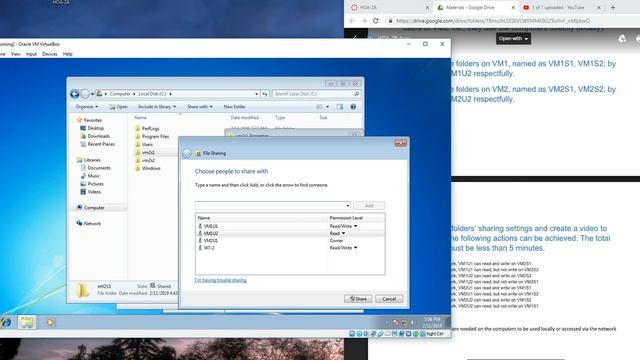This screenshot has height=360, width=640.
Task: Open Videos library in sidebar
Action: coord(91,192)
